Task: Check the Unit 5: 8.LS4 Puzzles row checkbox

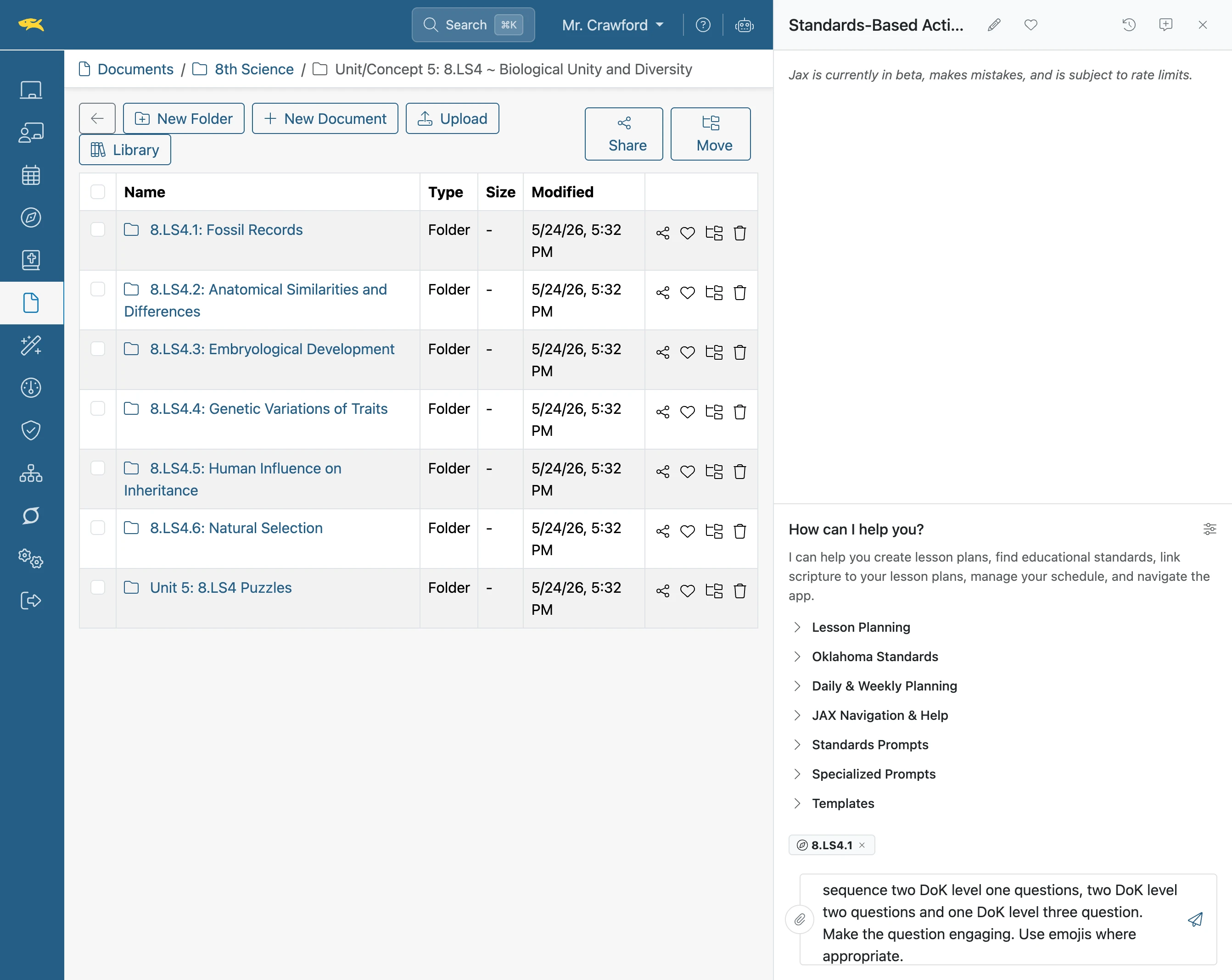Action: pos(98,587)
